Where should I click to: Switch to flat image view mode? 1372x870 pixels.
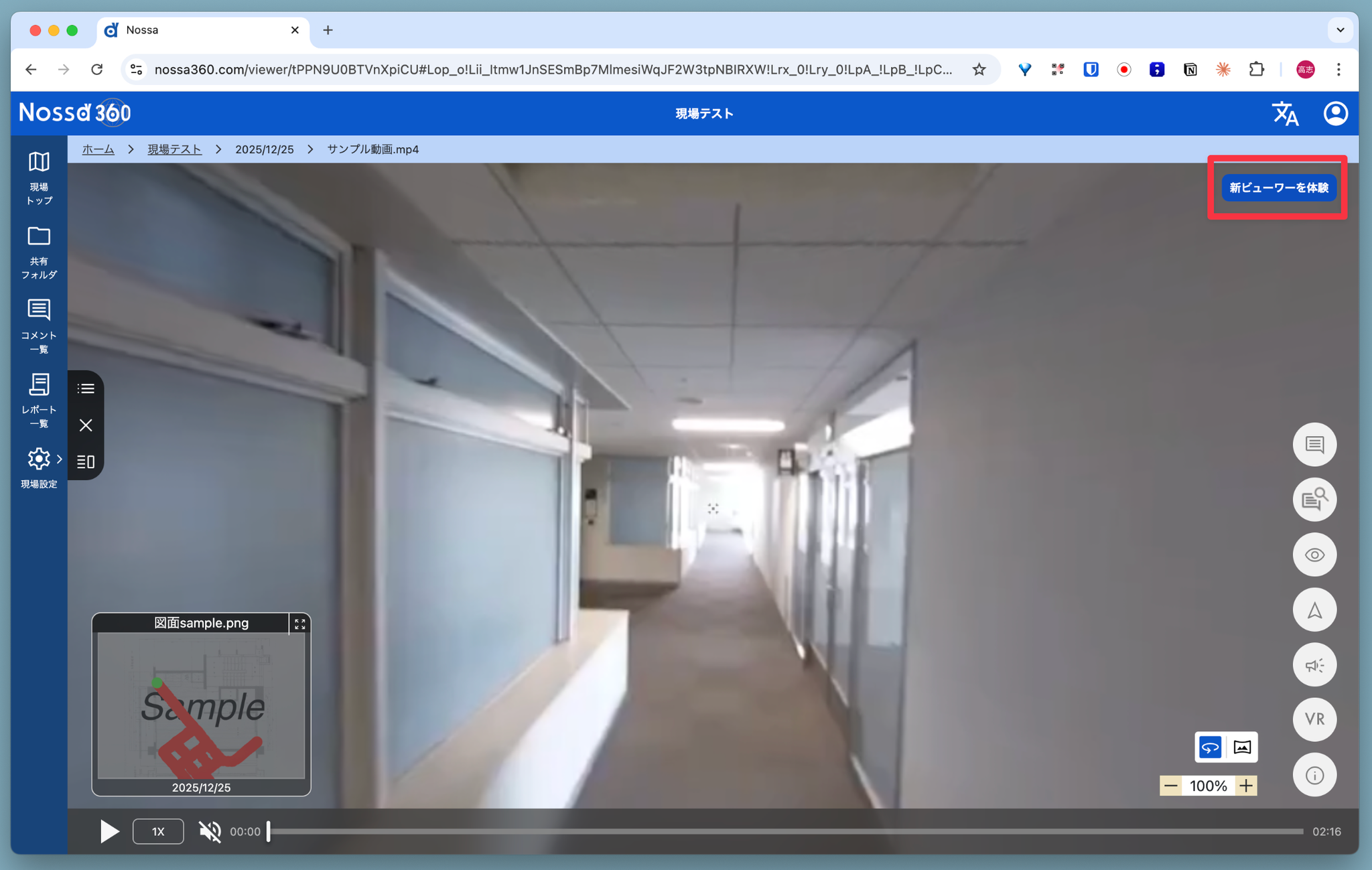click(1241, 747)
